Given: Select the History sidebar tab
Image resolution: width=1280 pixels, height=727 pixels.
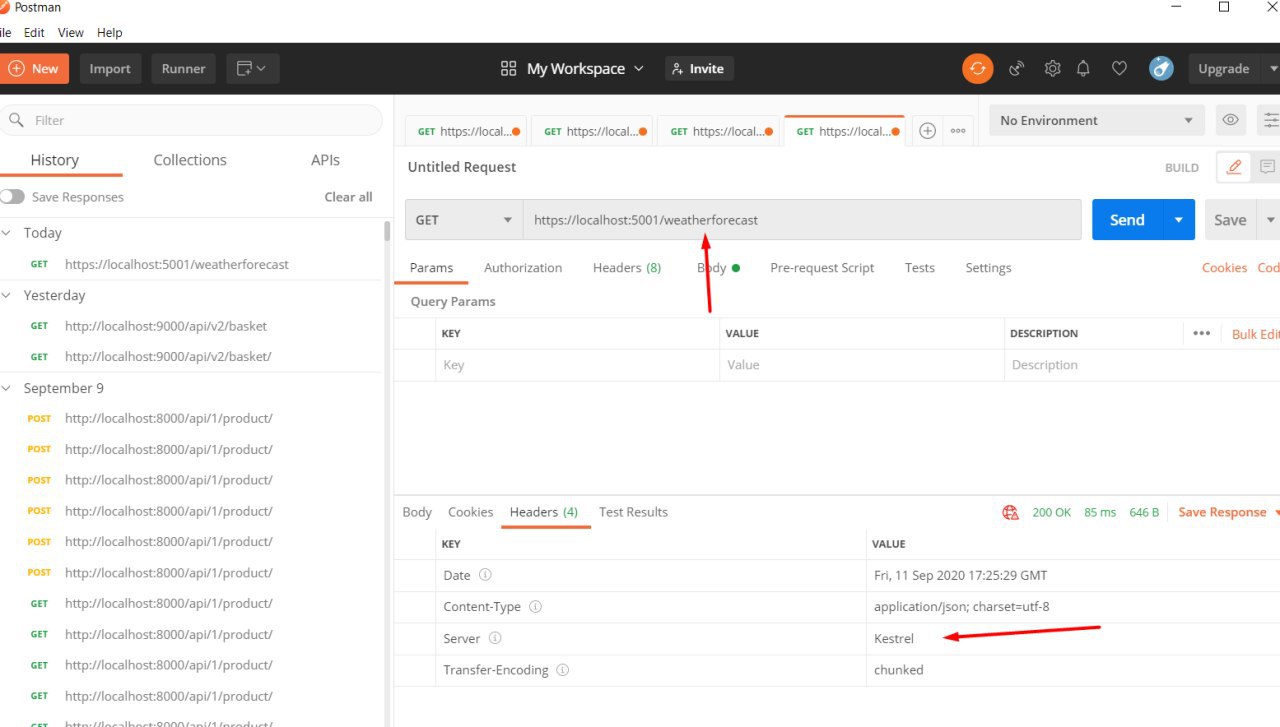Looking at the screenshot, I should 54,160.
